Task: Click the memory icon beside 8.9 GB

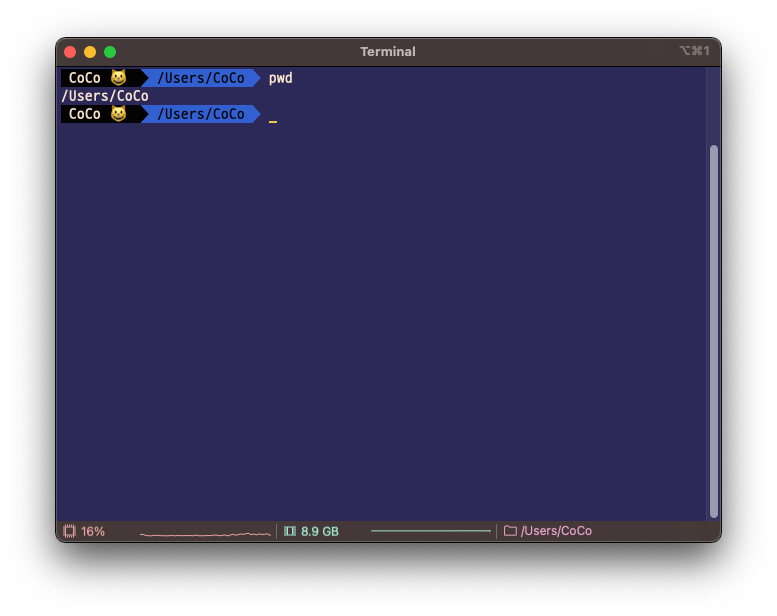Action: [x=290, y=531]
